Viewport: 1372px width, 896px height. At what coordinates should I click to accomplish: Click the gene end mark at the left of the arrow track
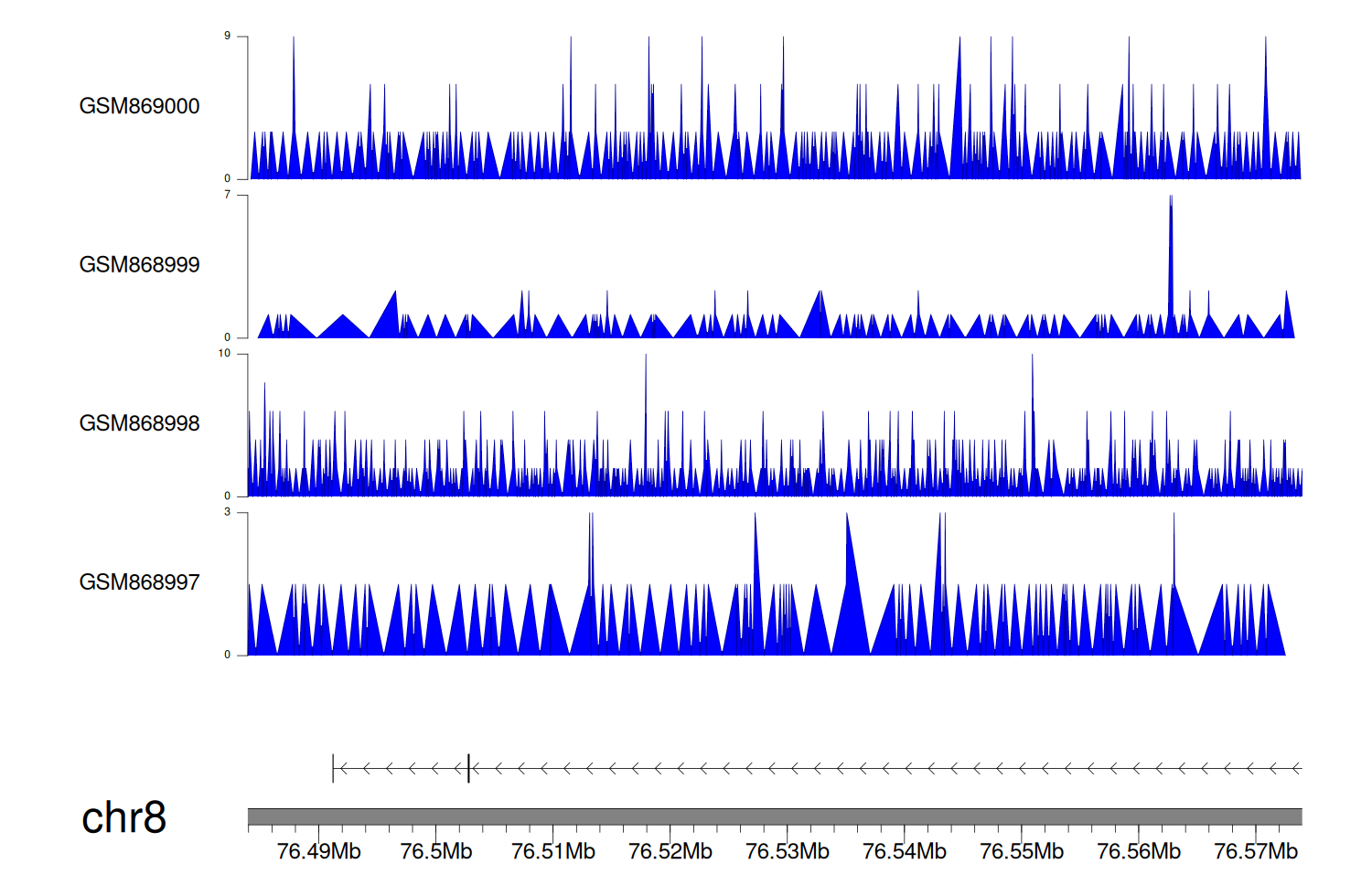(x=333, y=769)
